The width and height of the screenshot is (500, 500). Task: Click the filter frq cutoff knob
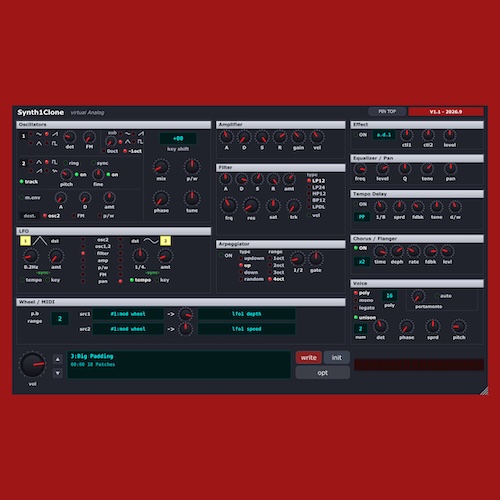coord(229,205)
